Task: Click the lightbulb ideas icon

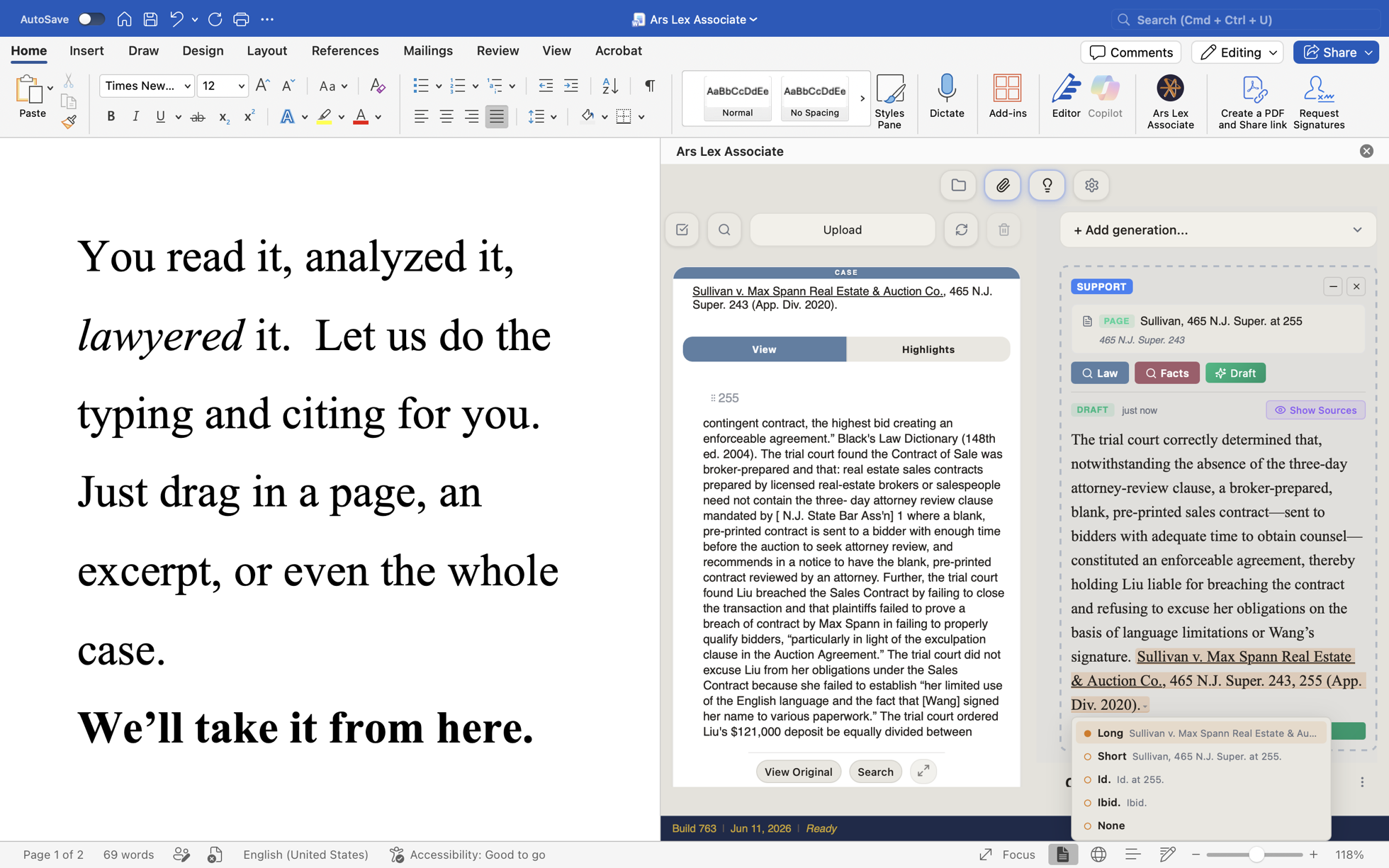Action: 1047,185
